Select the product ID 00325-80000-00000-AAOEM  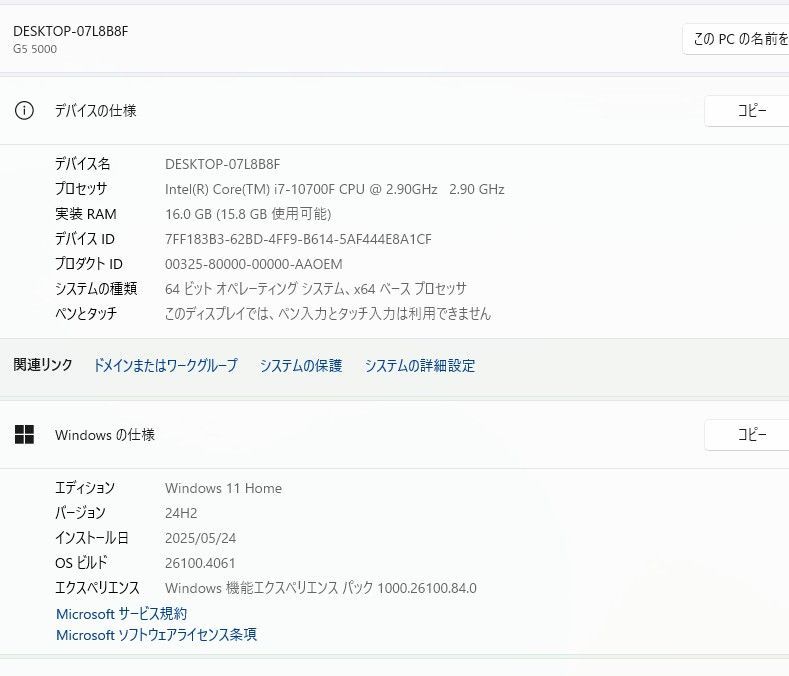tap(254, 264)
